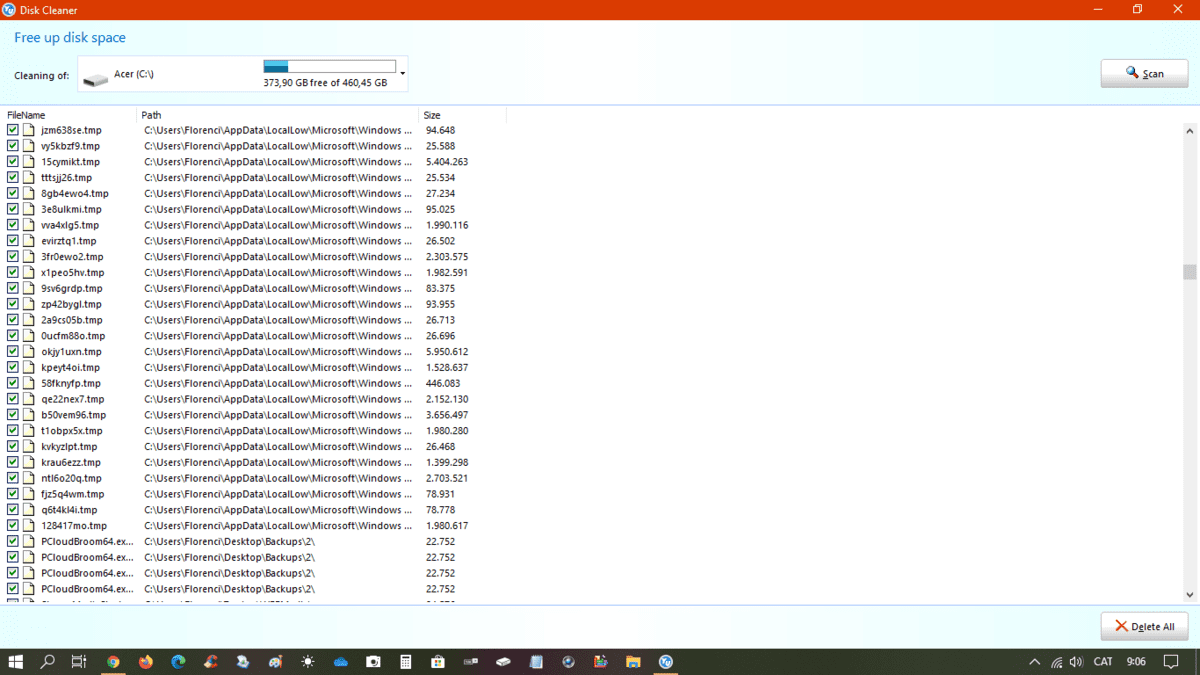Launch Google Chrome from taskbar
The width and height of the screenshot is (1200, 675).
(x=113, y=662)
